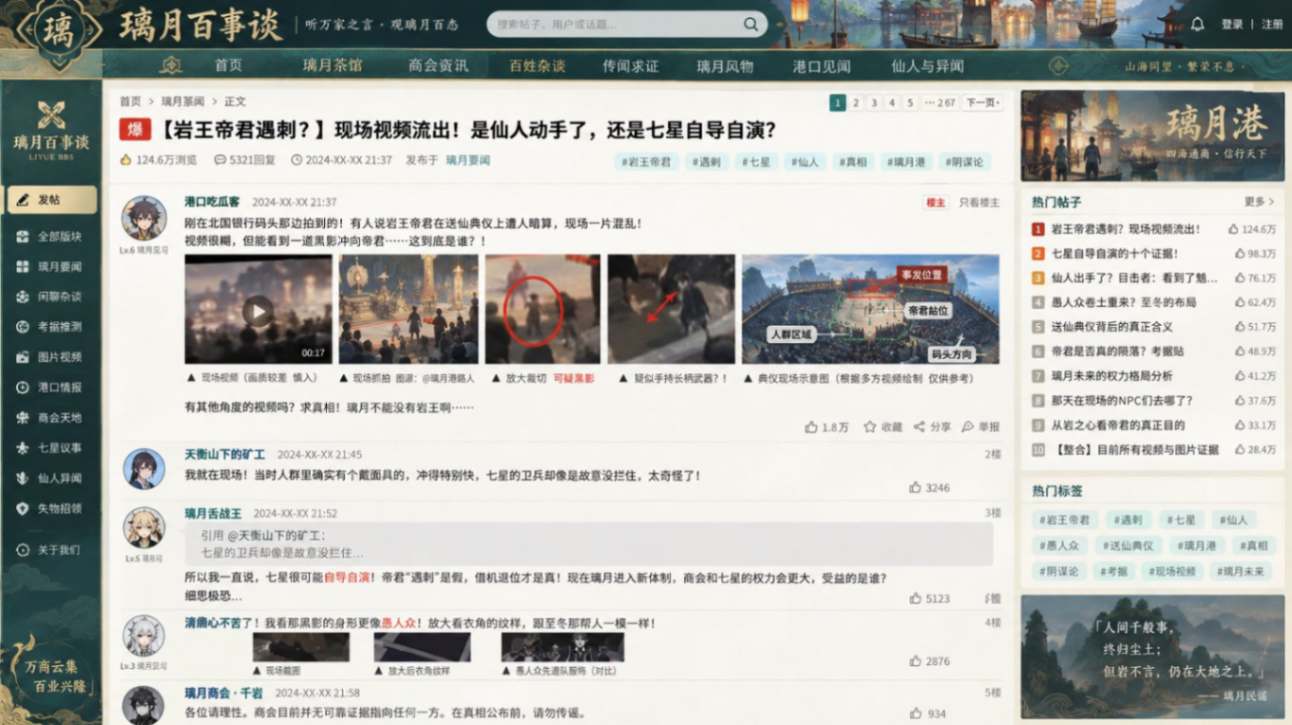This screenshot has height=725, width=1292.
Task: Open 港口情报 in the left sidebar
Action: coord(51,387)
